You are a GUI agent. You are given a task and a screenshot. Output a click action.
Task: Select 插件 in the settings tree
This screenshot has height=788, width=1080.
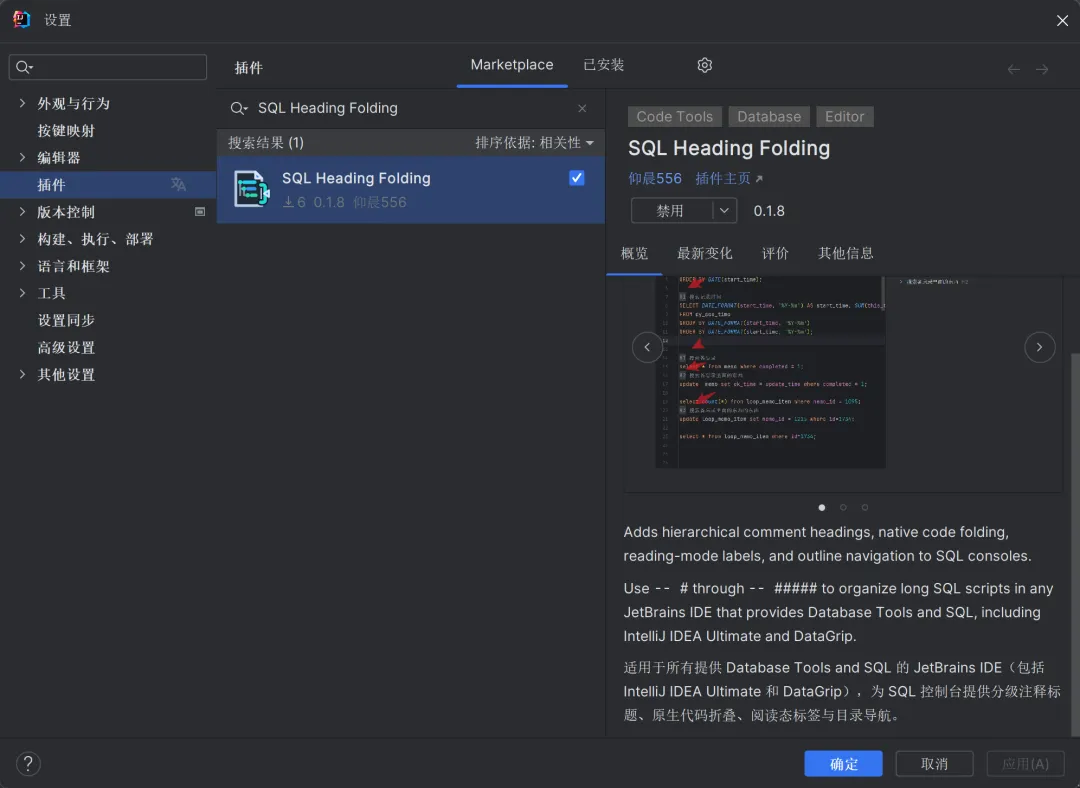pyautogui.click(x=108, y=185)
